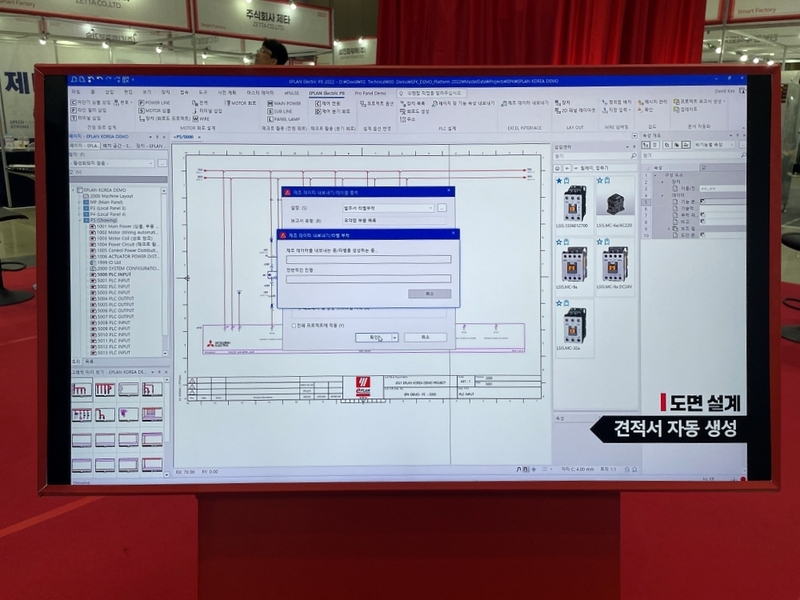Click the search magnifier in insert center
The width and height of the screenshot is (800, 600).
(636, 156)
